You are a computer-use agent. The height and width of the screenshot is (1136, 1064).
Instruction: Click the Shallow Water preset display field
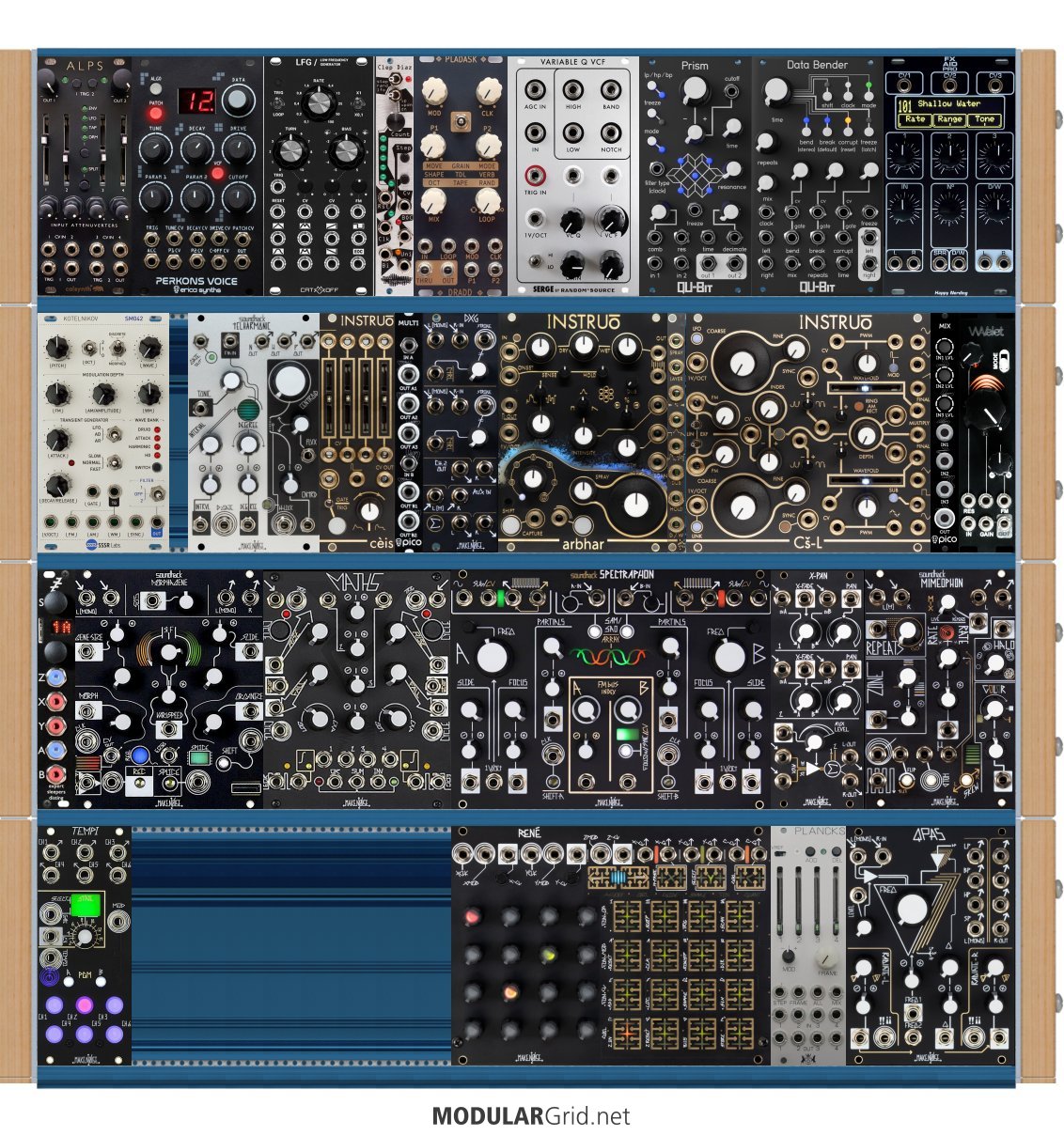pos(949,103)
